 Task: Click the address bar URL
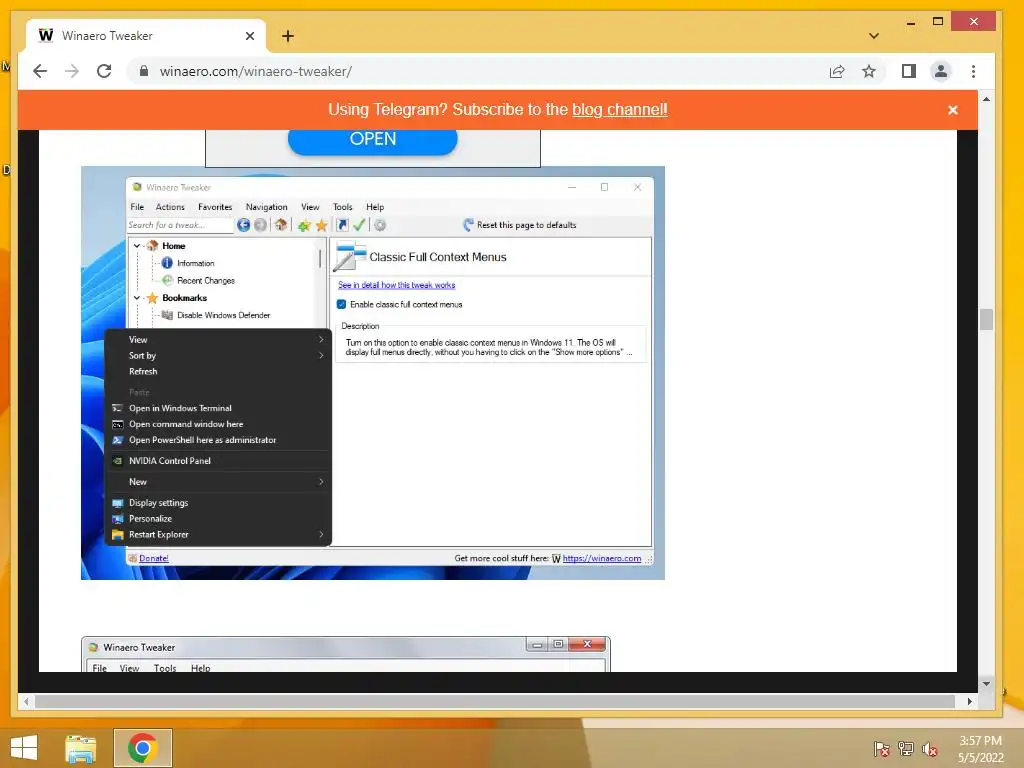point(255,71)
